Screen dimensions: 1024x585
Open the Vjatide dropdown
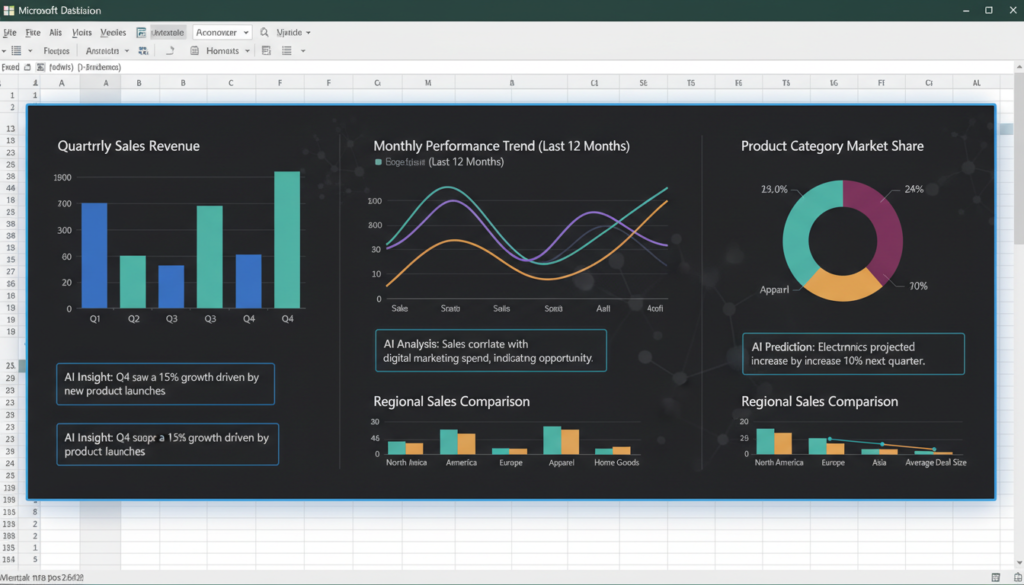(292, 32)
